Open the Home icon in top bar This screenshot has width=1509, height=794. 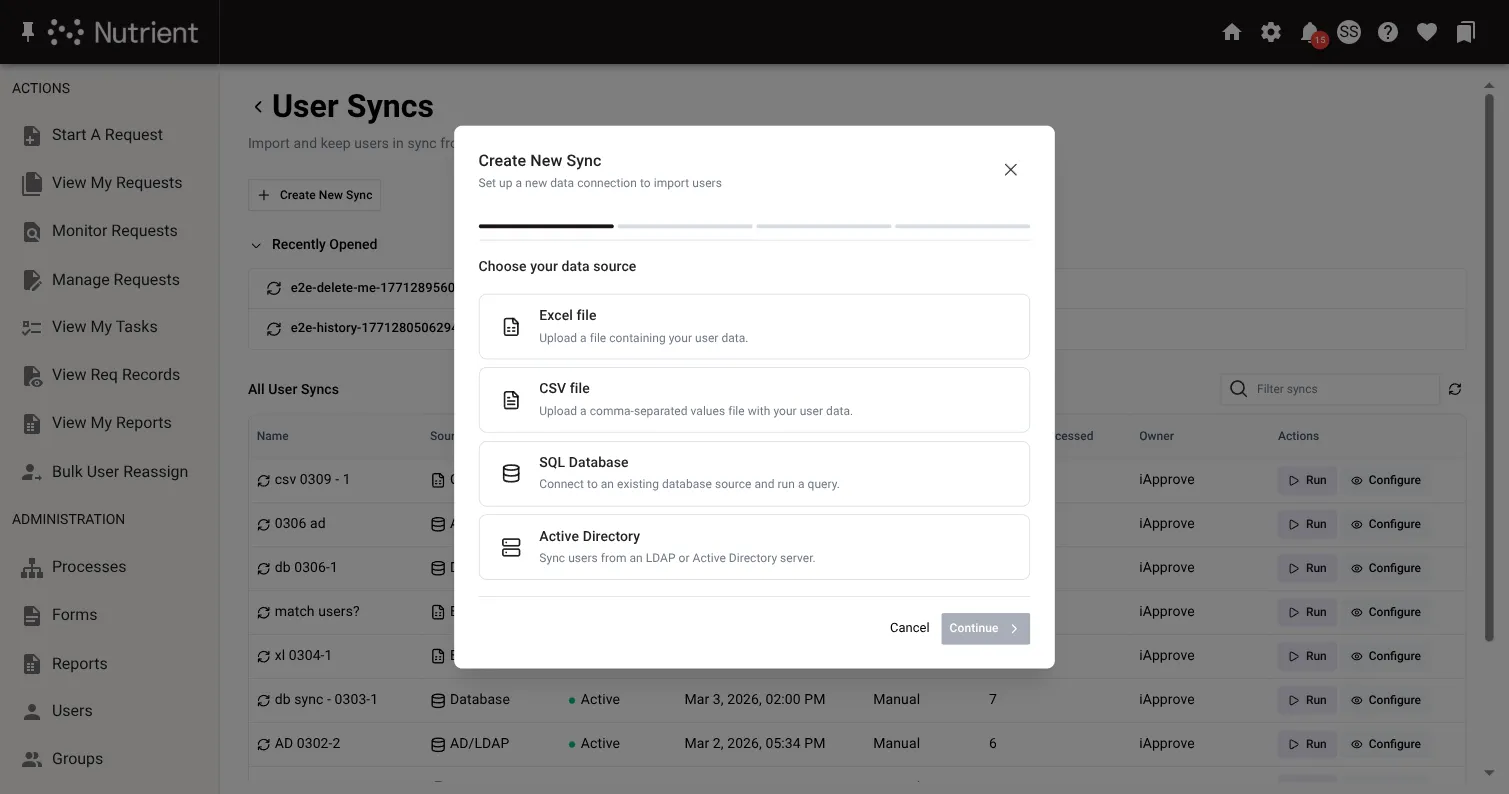click(x=1232, y=32)
